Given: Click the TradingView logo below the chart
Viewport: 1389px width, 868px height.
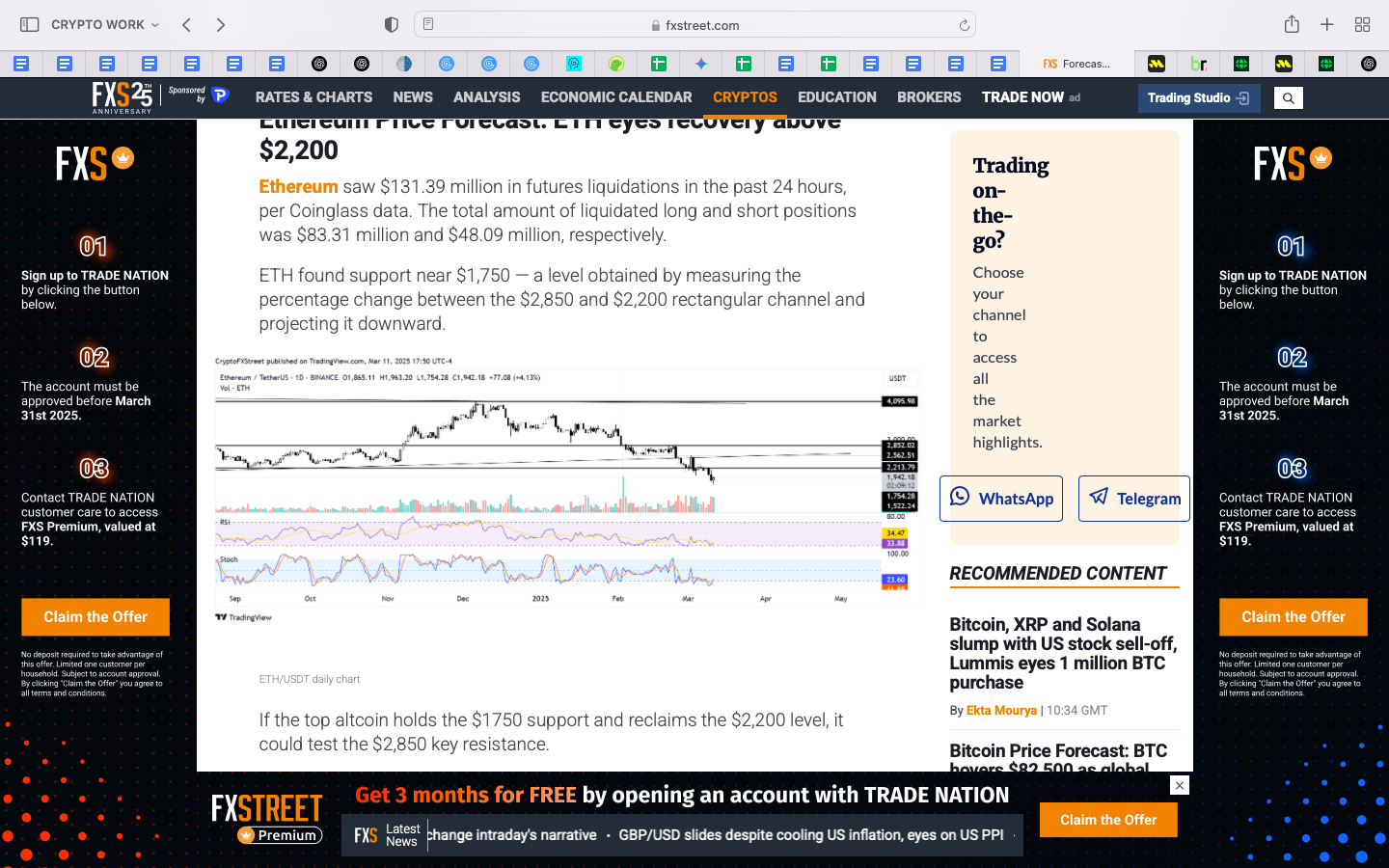Looking at the screenshot, I should 243,617.
